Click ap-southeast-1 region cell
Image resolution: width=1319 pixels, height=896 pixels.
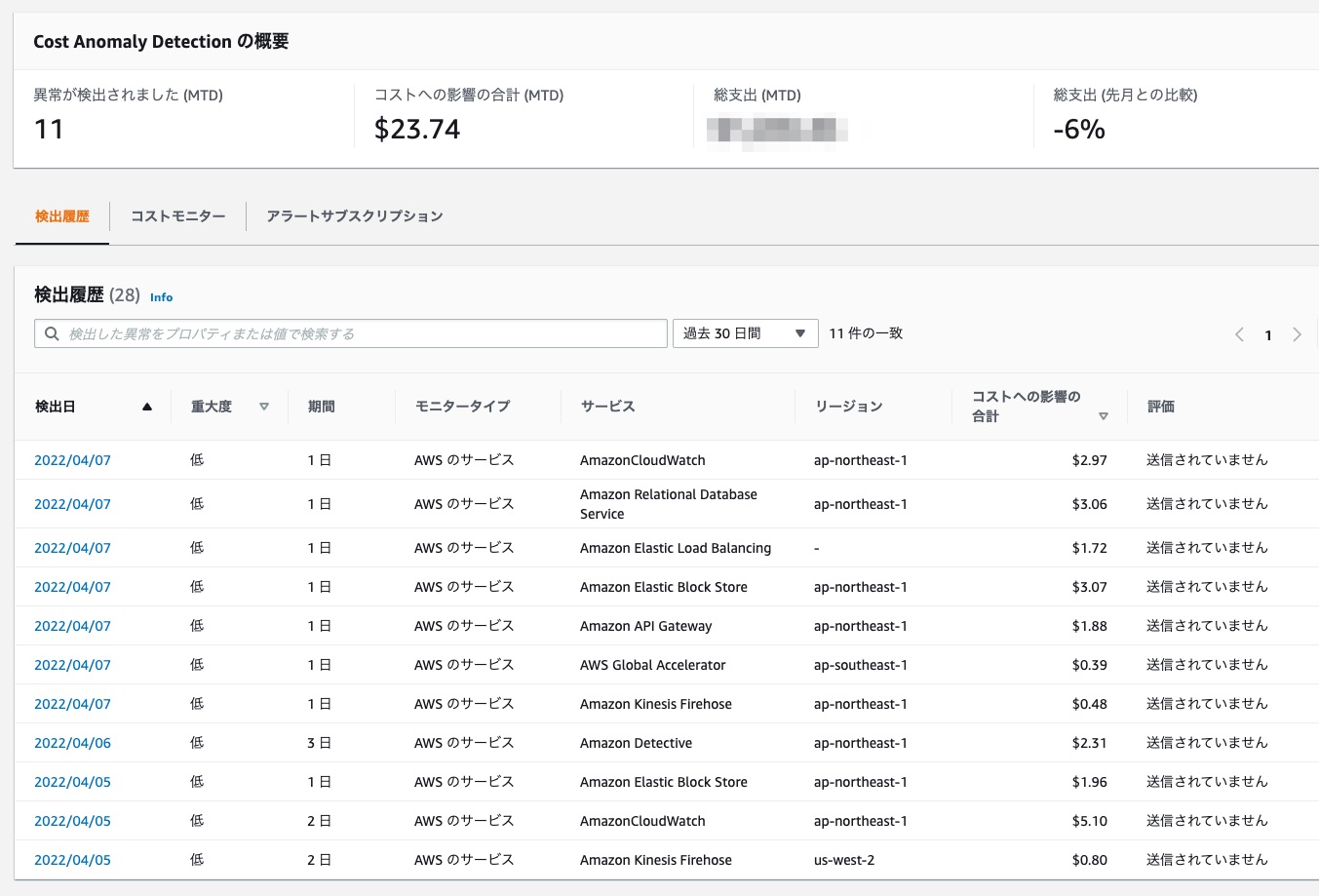click(861, 665)
